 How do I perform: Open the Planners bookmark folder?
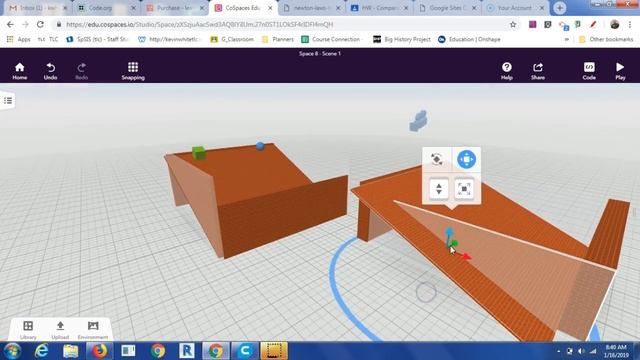click(x=278, y=39)
